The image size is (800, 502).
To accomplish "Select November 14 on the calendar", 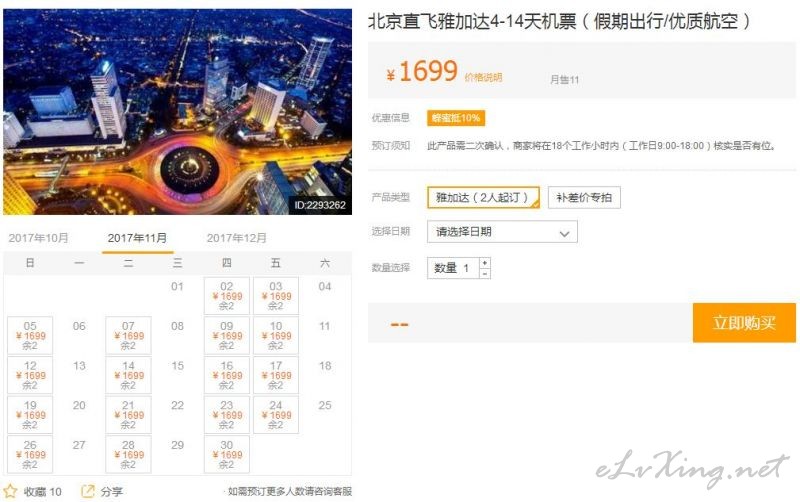I will coord(128,375).
